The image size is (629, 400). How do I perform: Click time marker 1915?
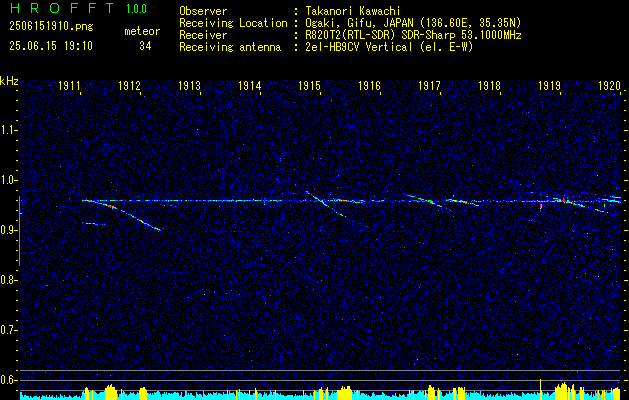pyautogui.click(x=309, y=85)
